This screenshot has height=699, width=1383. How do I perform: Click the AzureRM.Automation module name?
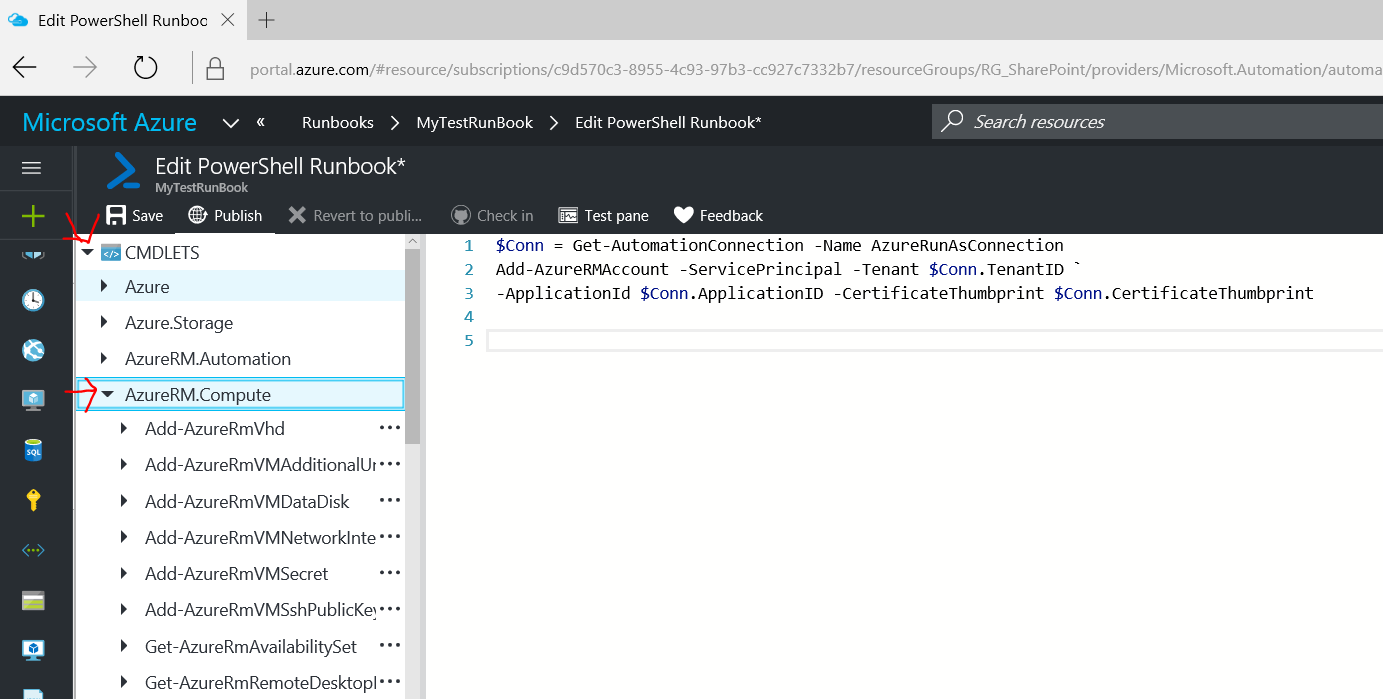point(208,359)
